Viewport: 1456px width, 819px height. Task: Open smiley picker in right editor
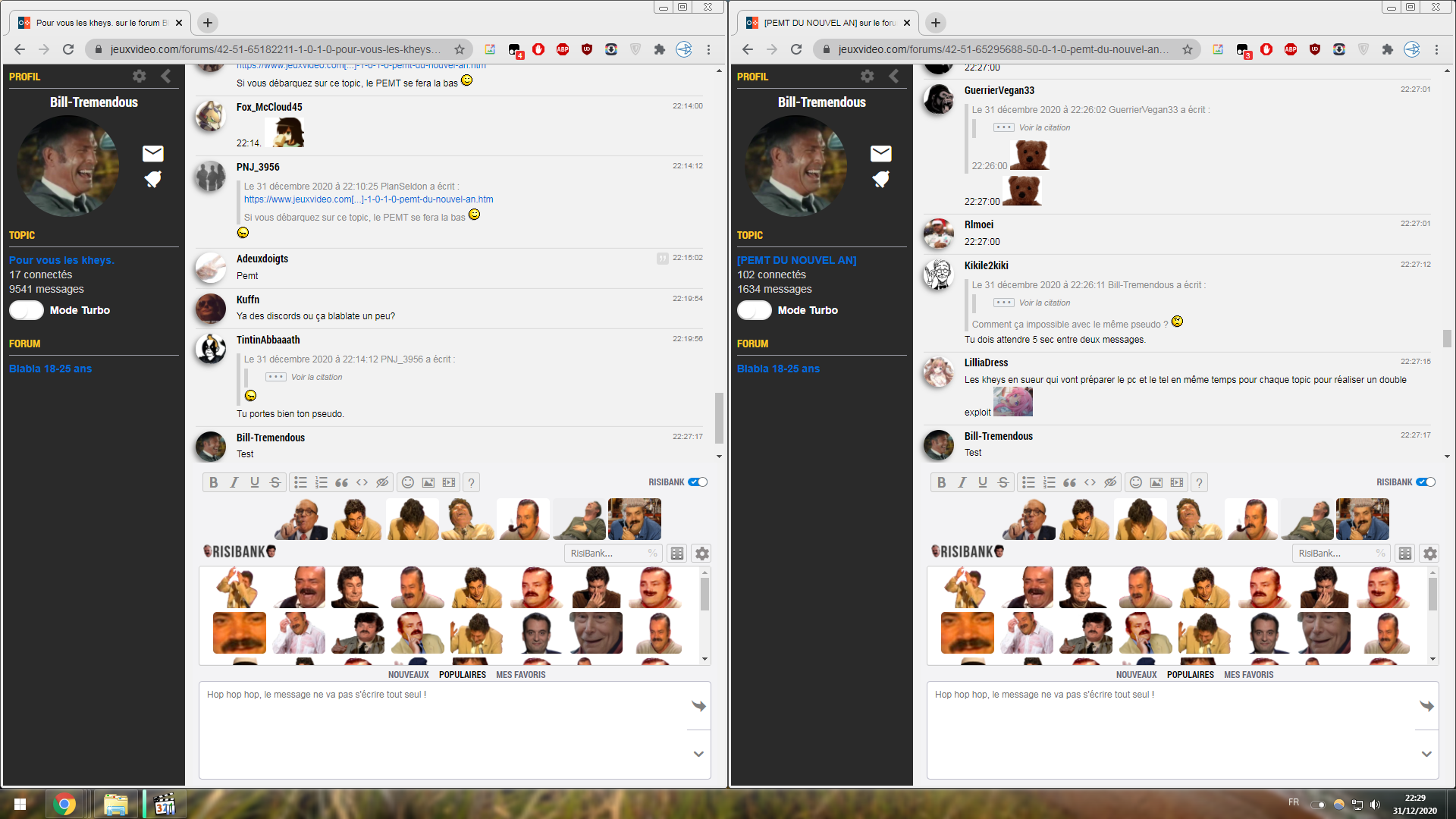click(1135, 482)
